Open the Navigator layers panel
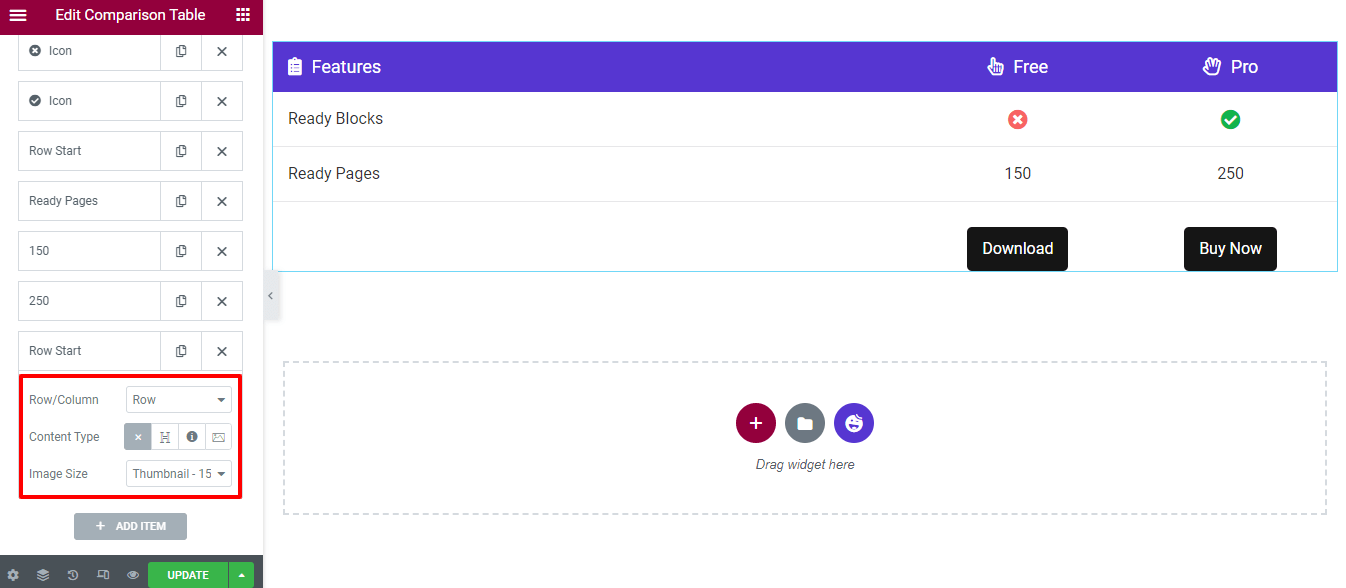This screenshot has height=588, width=1346. click(43, 575)
